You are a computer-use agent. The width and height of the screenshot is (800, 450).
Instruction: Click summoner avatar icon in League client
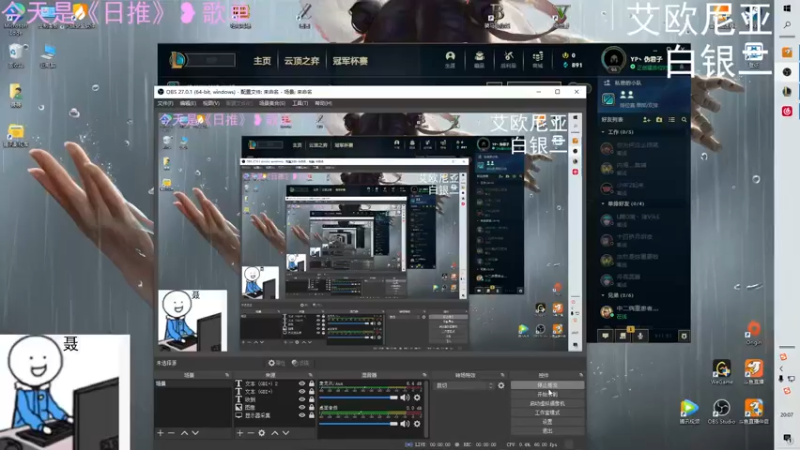click(x=614, y=59)
